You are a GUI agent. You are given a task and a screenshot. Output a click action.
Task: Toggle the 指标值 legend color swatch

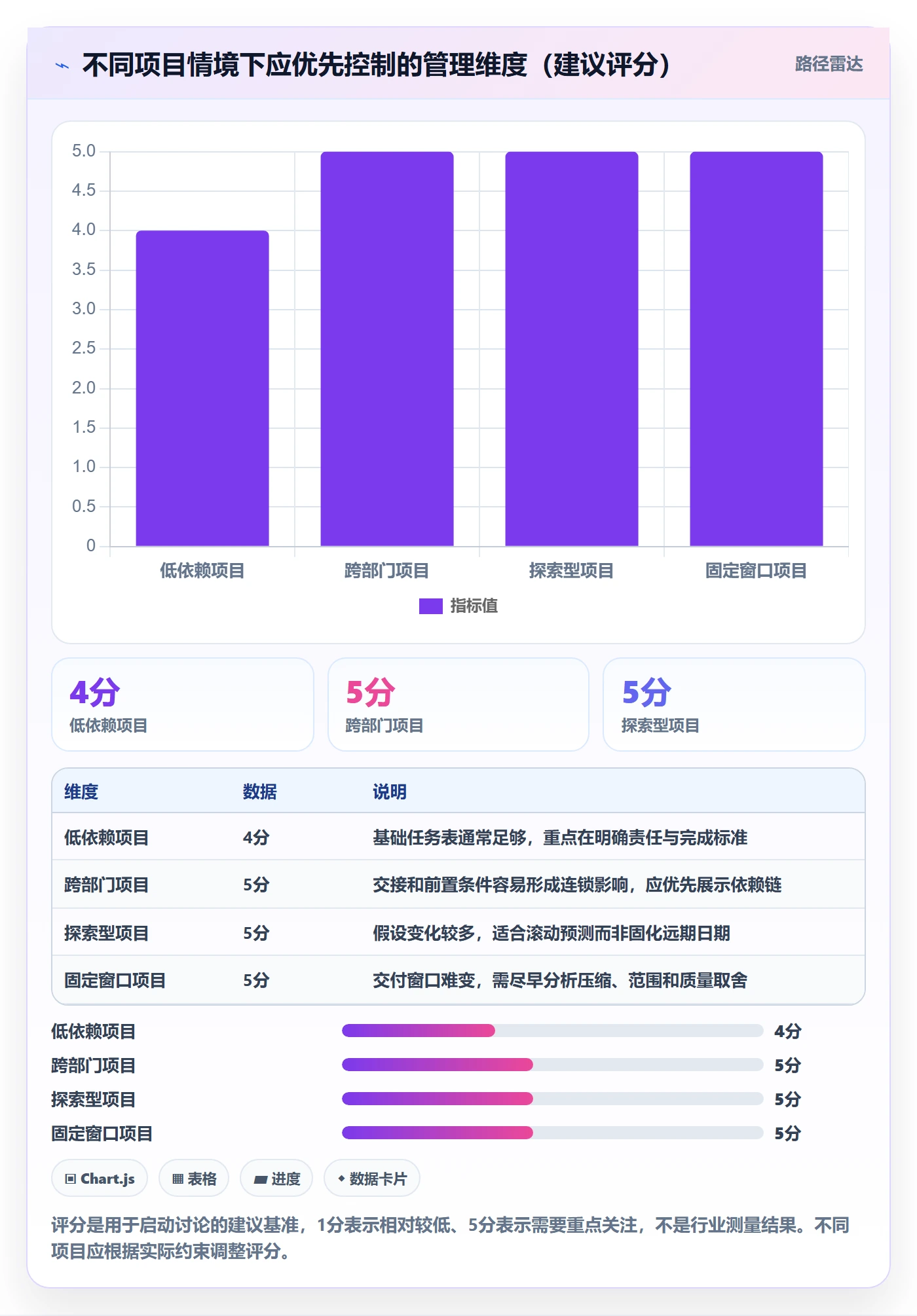click(x=431, y=606)
